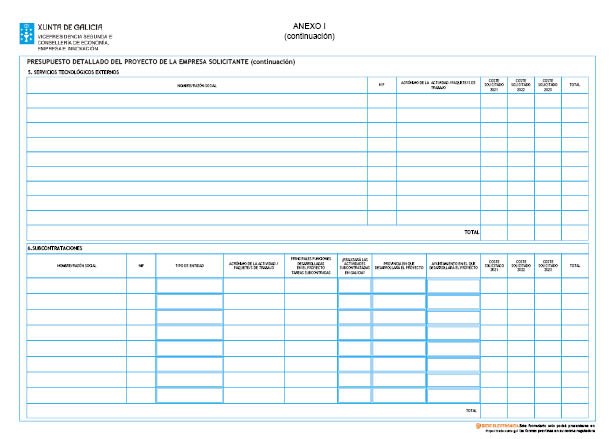This screenshot has height=439, width=615.
Task: Click first Nombre/Razón Social field in Servicios Tecnológicos
Action: point(196,100)
